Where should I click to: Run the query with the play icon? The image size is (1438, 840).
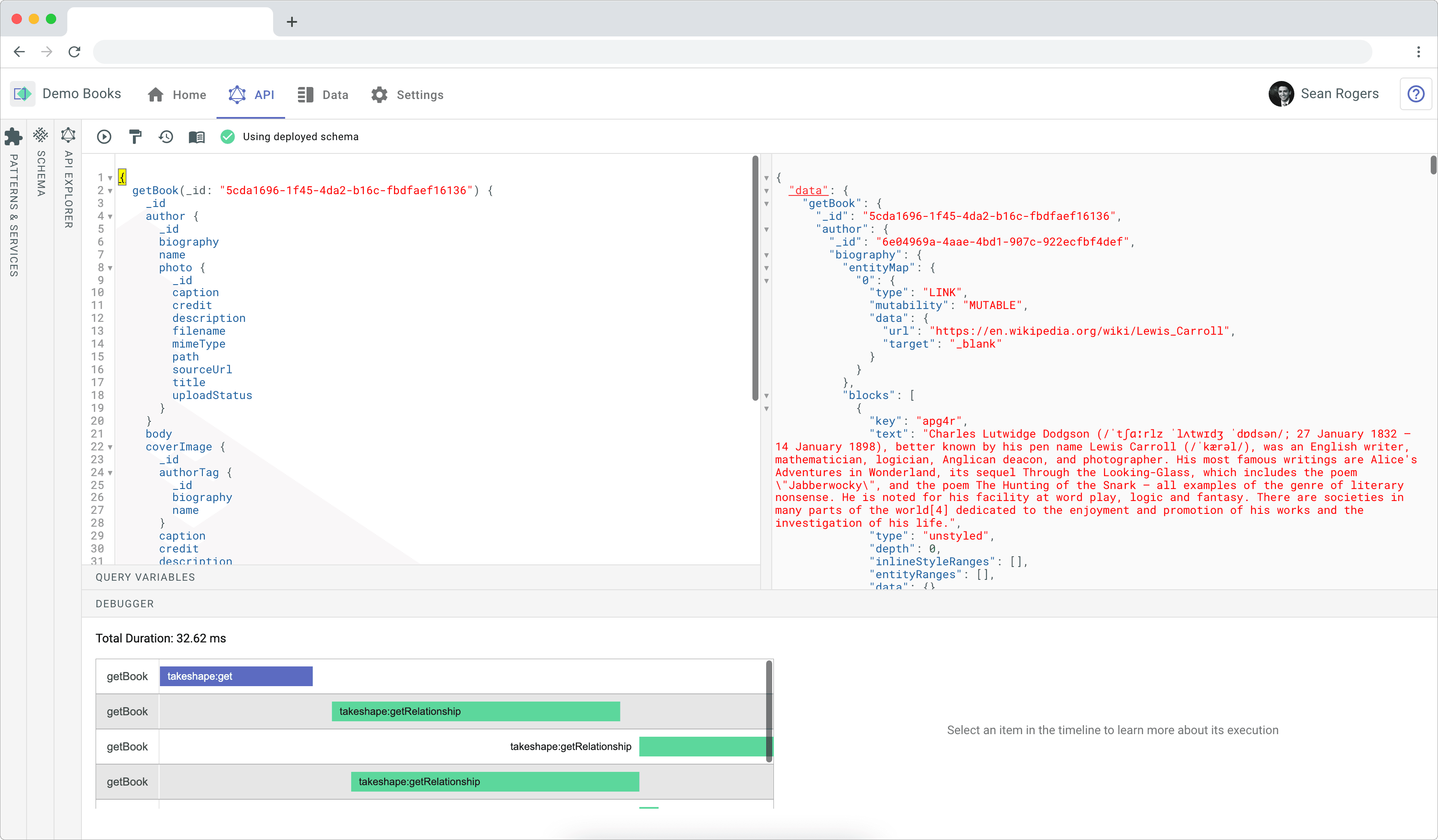pos(104,136)
